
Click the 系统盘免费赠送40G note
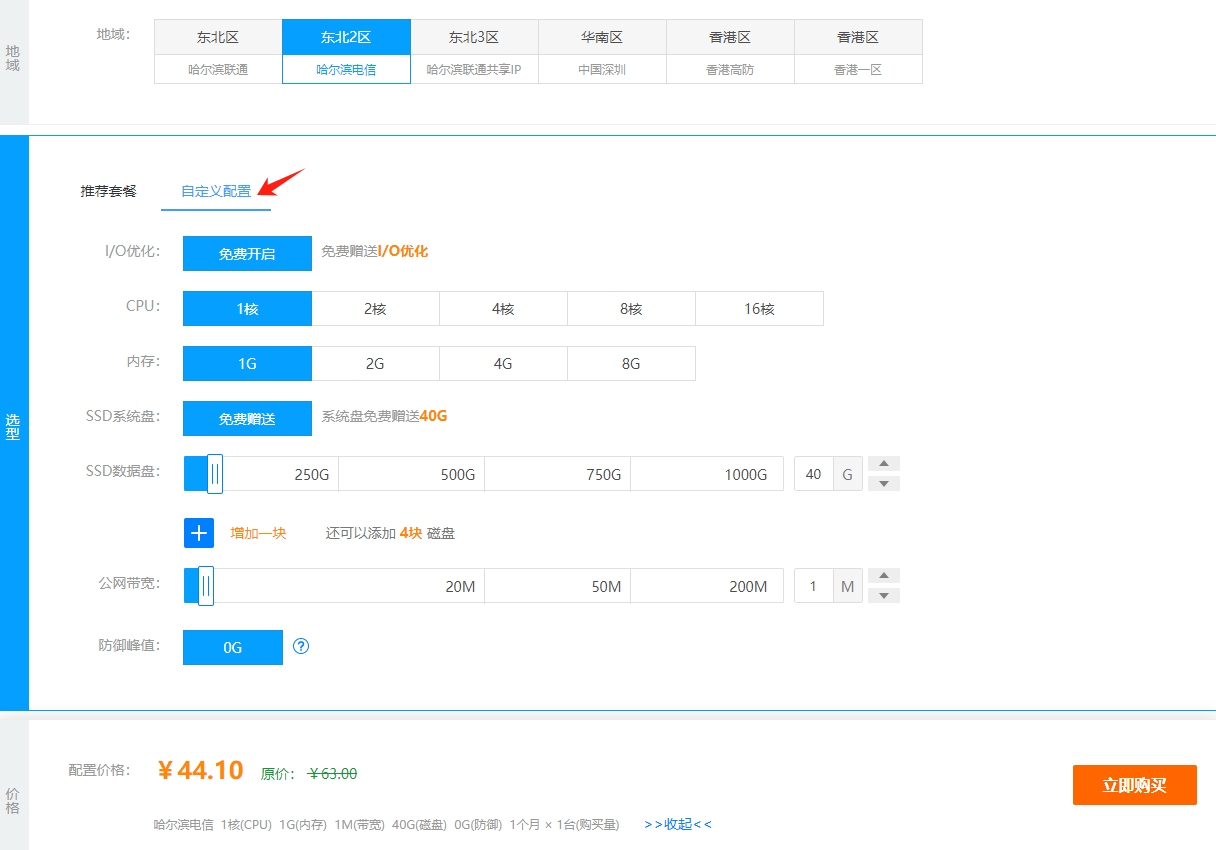[x=384, y=416]
